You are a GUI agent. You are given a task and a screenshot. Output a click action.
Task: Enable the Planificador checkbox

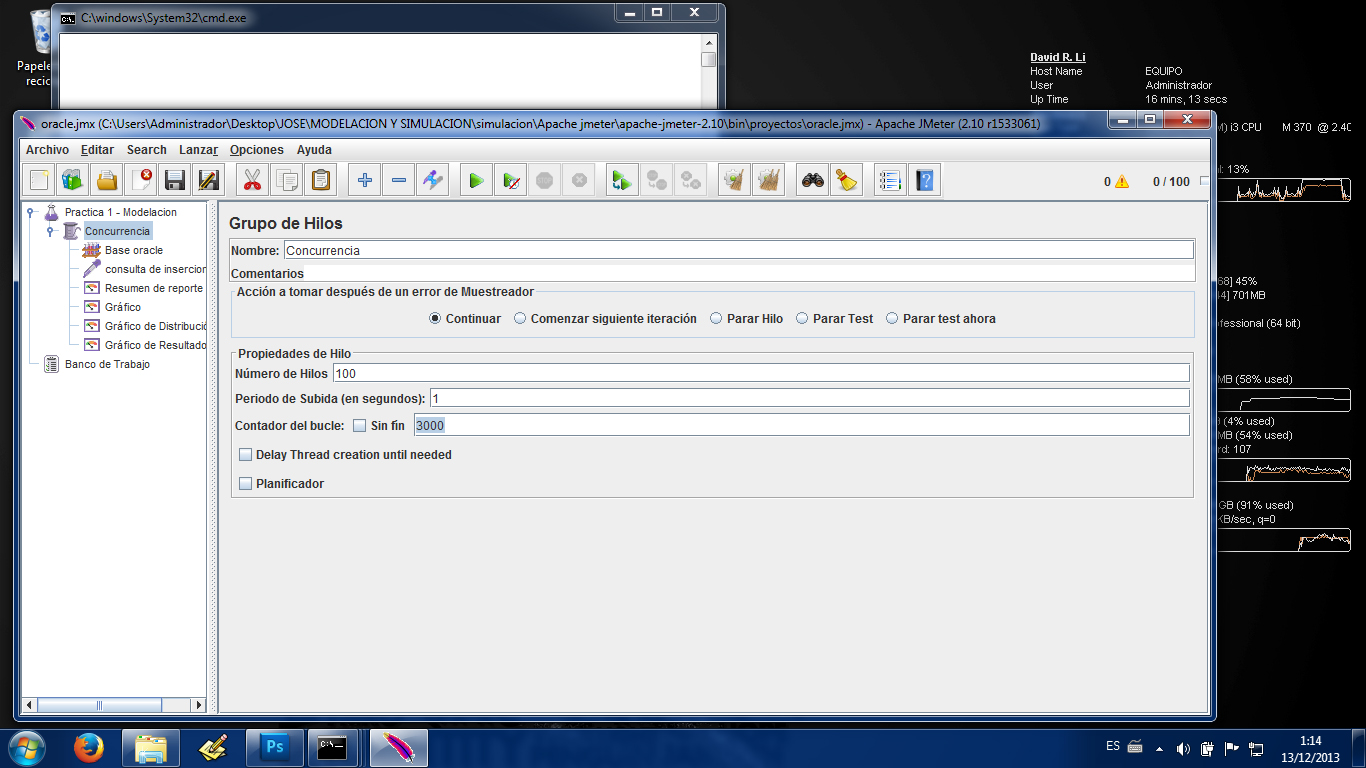246,484
